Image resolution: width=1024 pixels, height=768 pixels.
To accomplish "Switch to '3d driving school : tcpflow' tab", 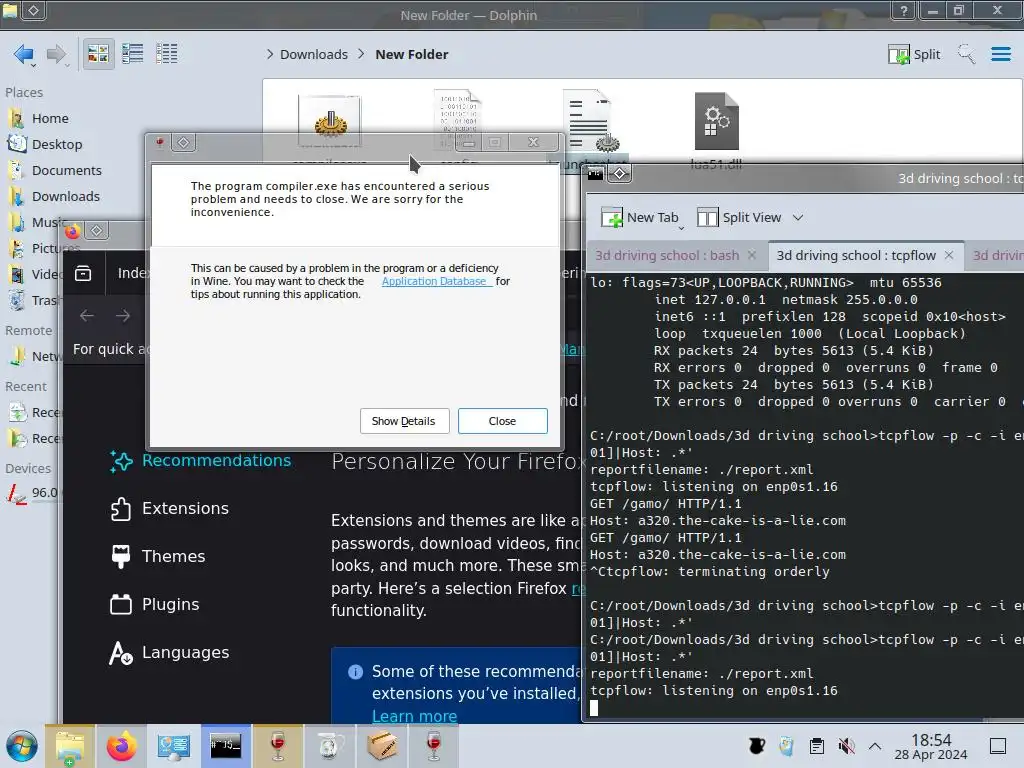I will (x=856, y=255).
